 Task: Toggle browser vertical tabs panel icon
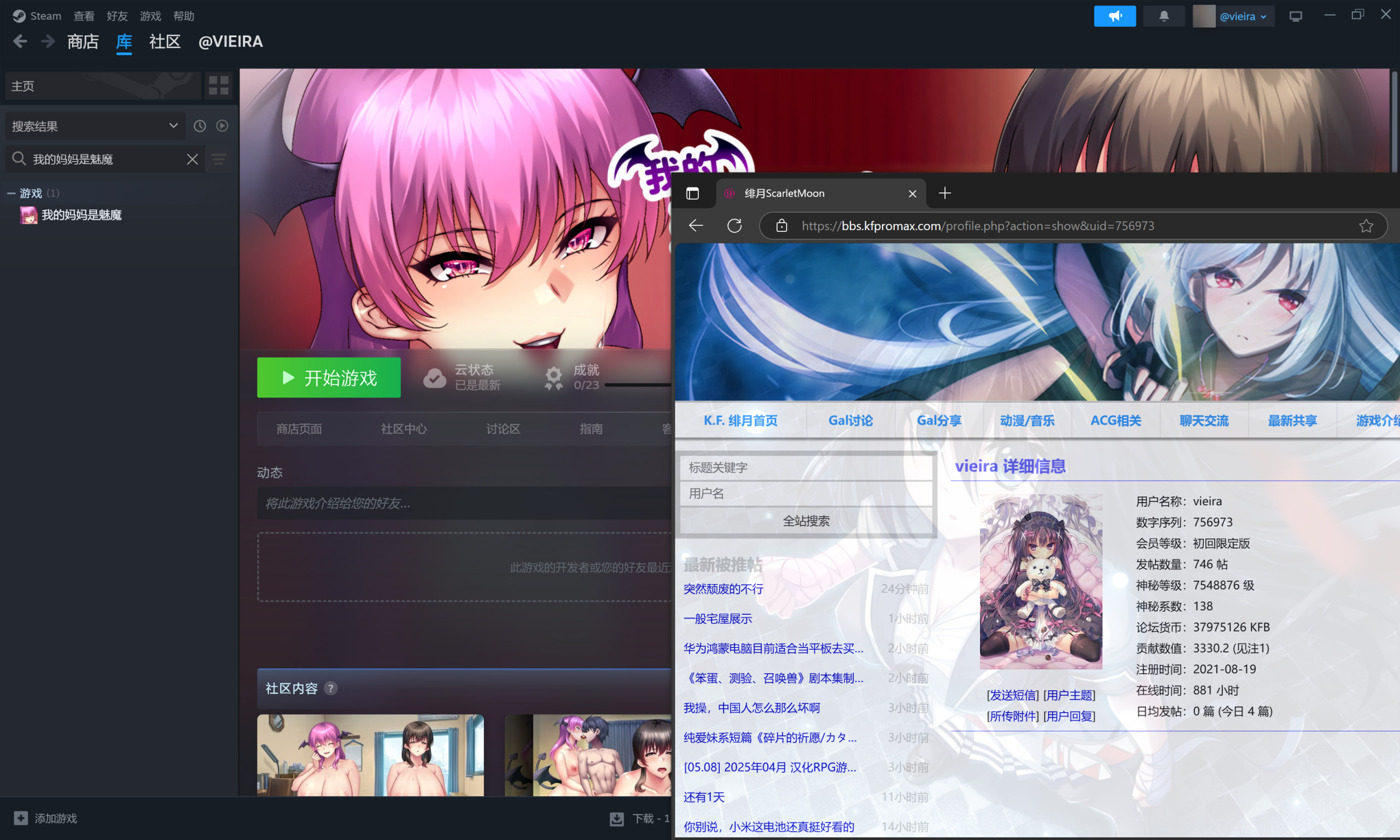point(693,194)
